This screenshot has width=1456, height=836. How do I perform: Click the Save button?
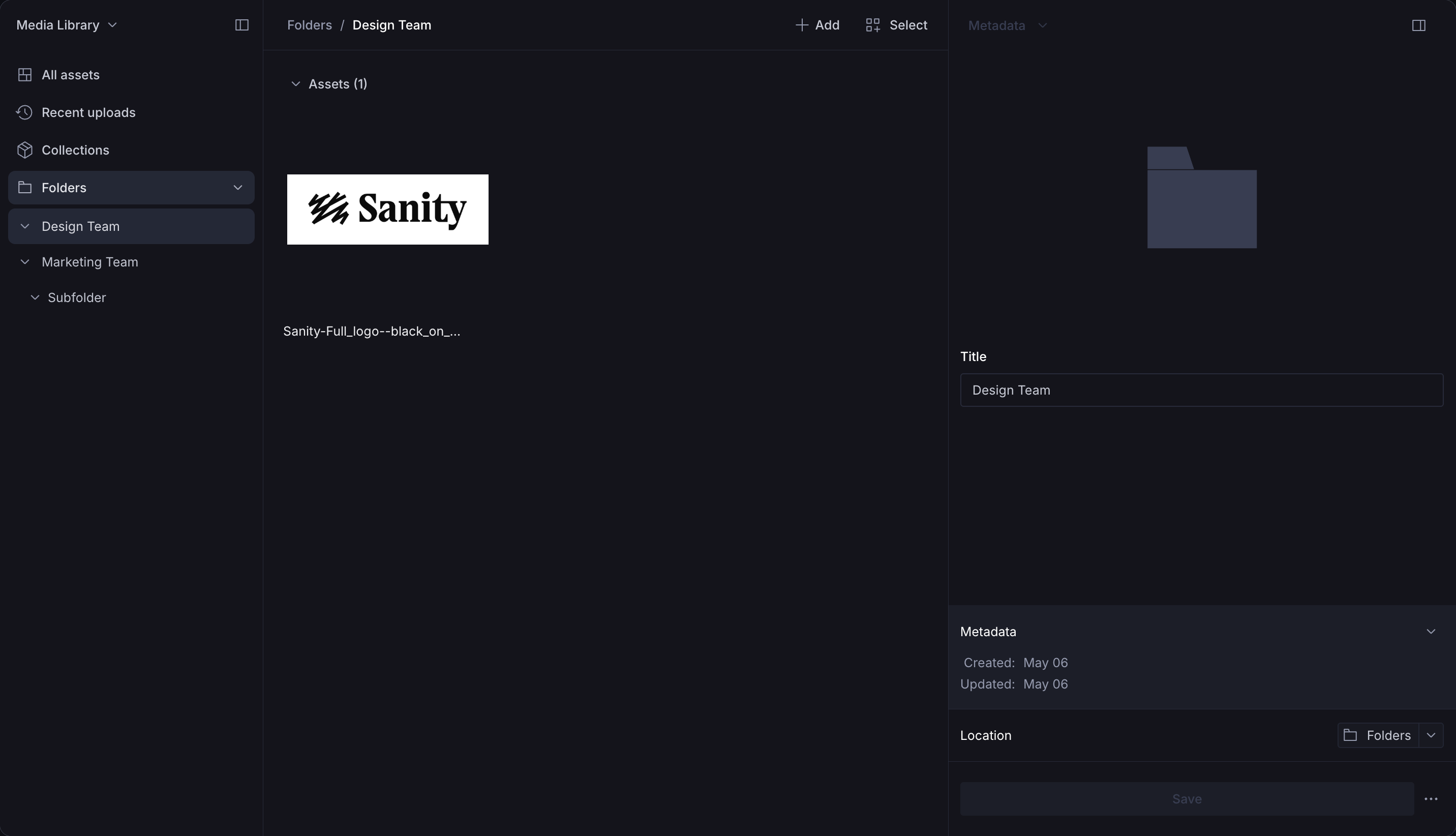pos(1187,799)
